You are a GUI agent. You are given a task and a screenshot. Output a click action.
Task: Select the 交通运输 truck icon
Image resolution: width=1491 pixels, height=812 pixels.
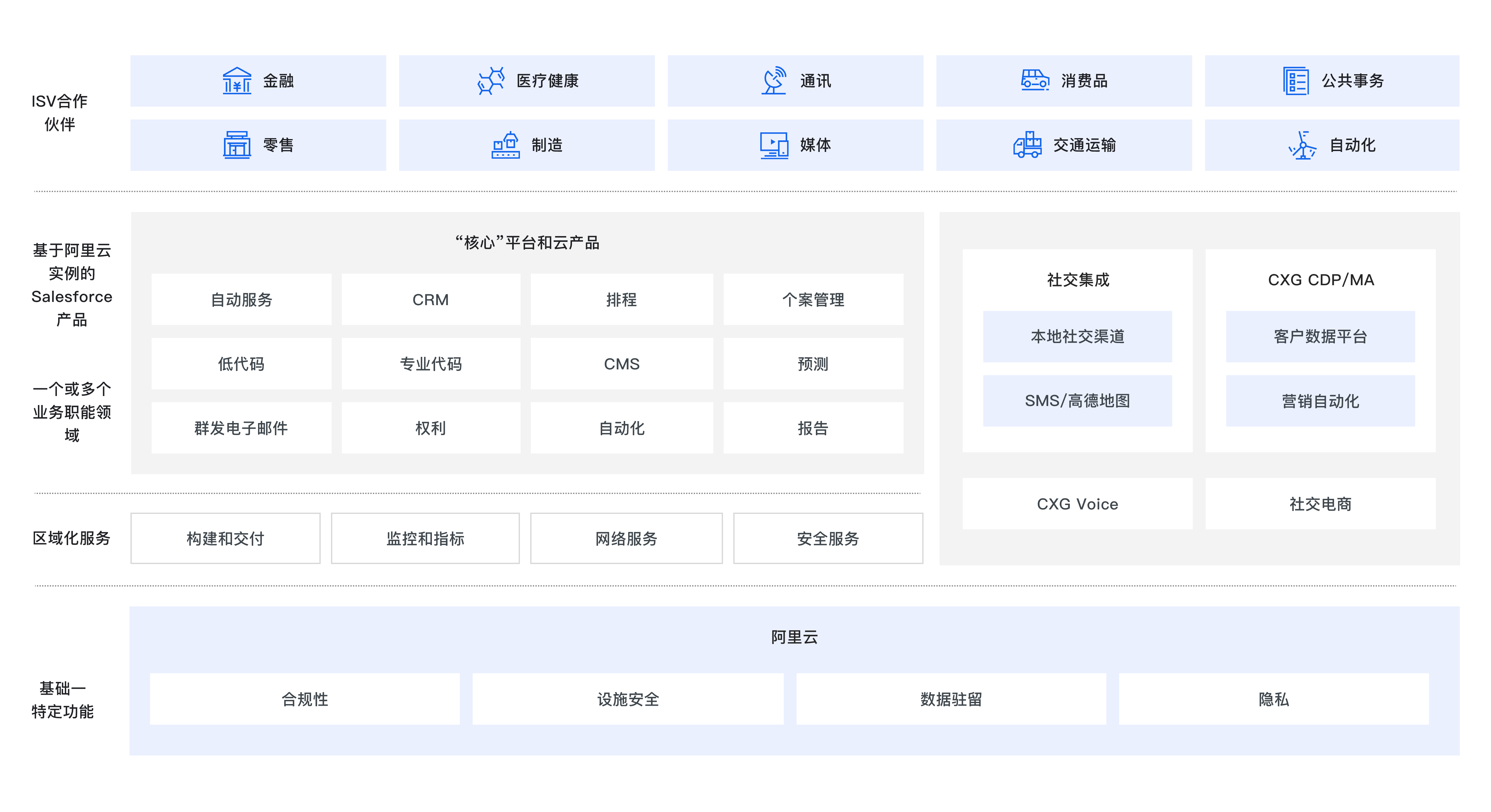1029,145
